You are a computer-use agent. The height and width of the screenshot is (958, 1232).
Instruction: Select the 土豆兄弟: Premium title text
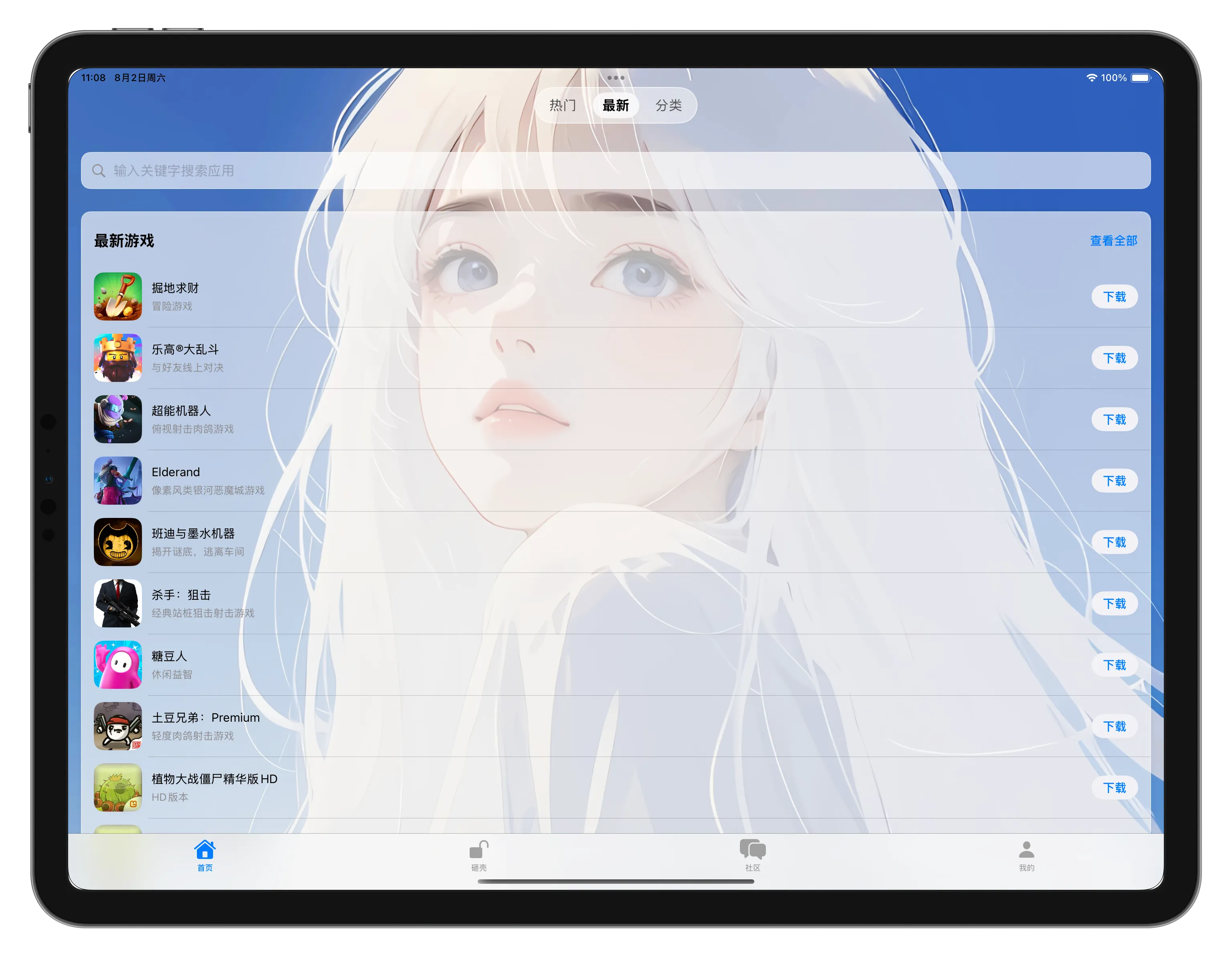point(206,718)
